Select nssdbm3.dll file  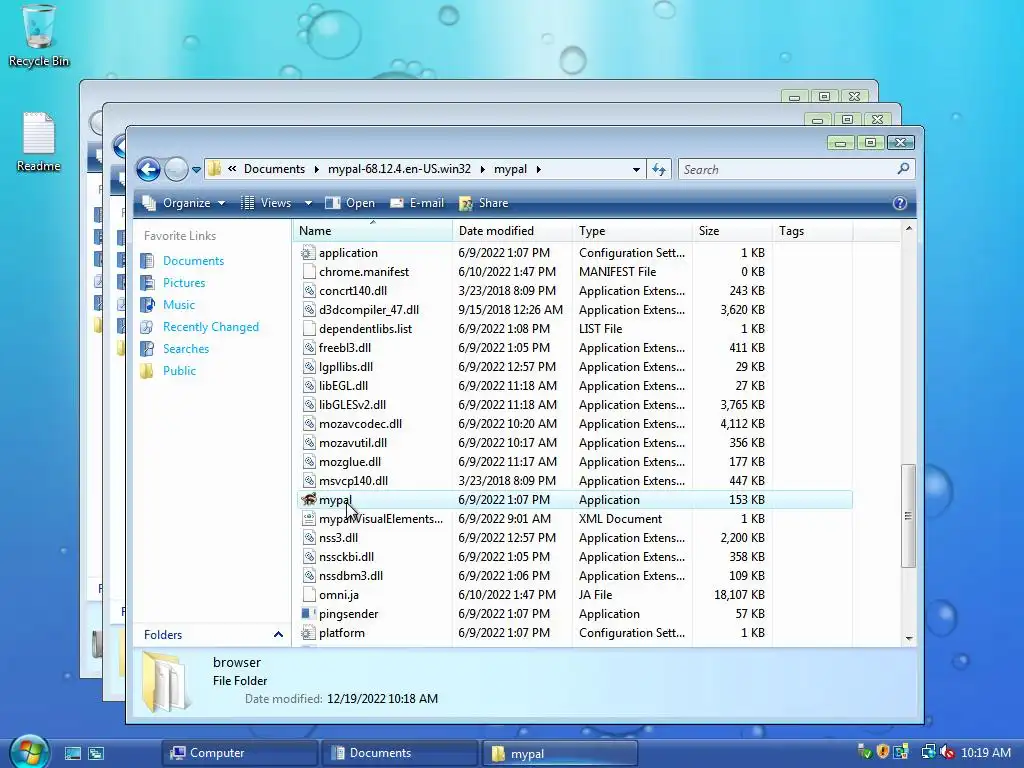pos(351,576)
